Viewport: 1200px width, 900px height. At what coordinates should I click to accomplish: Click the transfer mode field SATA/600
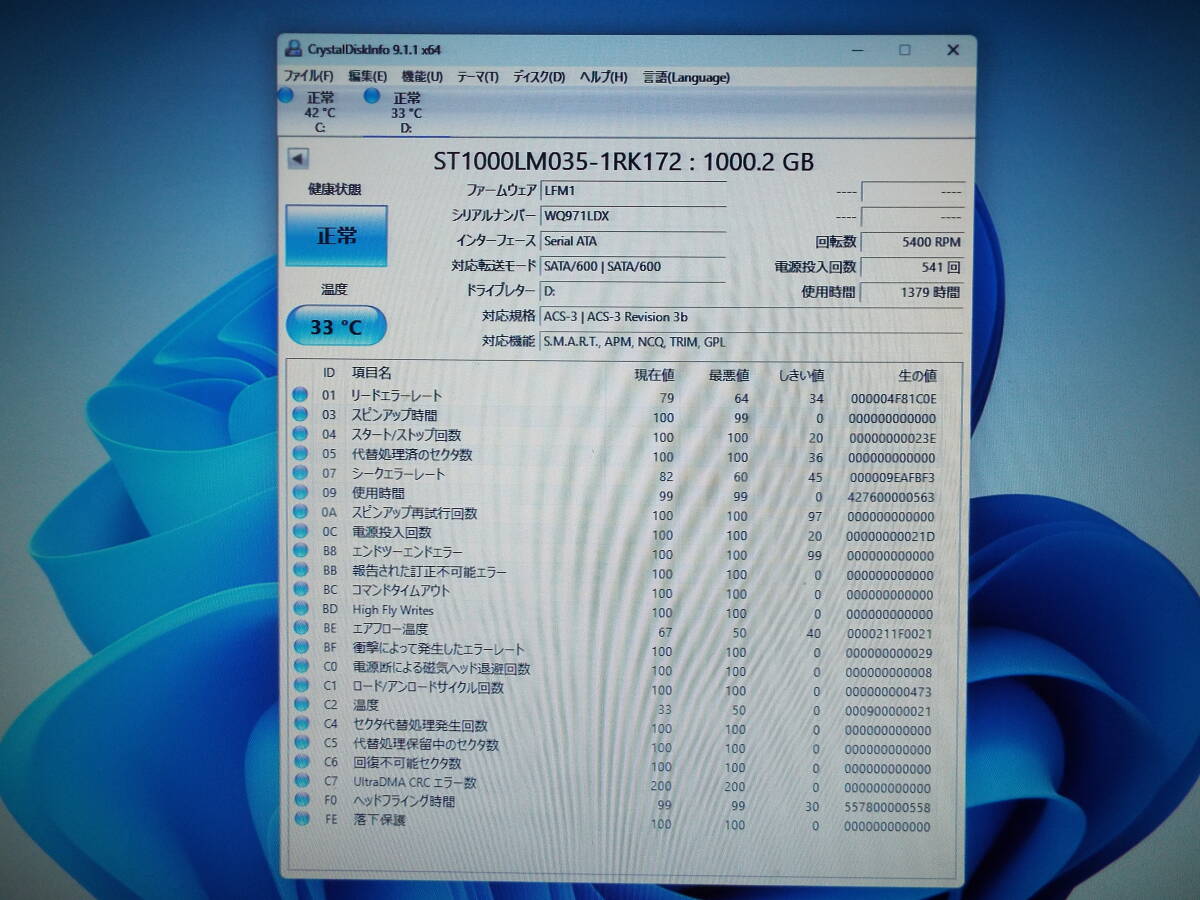(633, 267)
